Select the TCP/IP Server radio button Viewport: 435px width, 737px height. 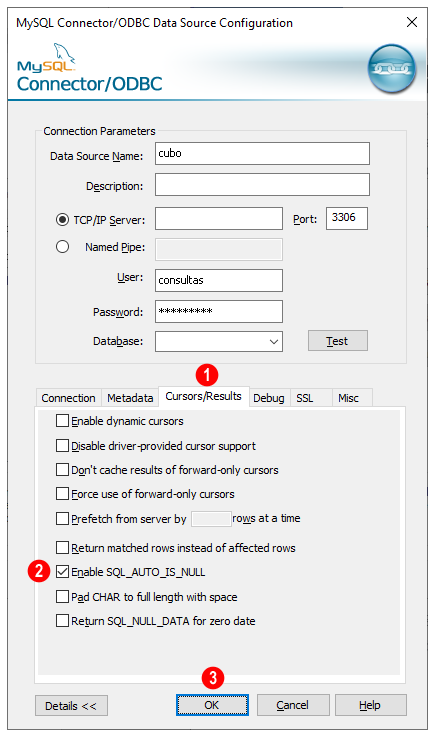point(63,220)
